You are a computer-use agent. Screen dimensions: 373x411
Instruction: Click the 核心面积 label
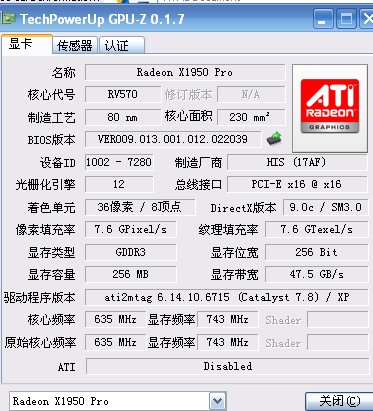pyautogui.click(x=188, y=116)
